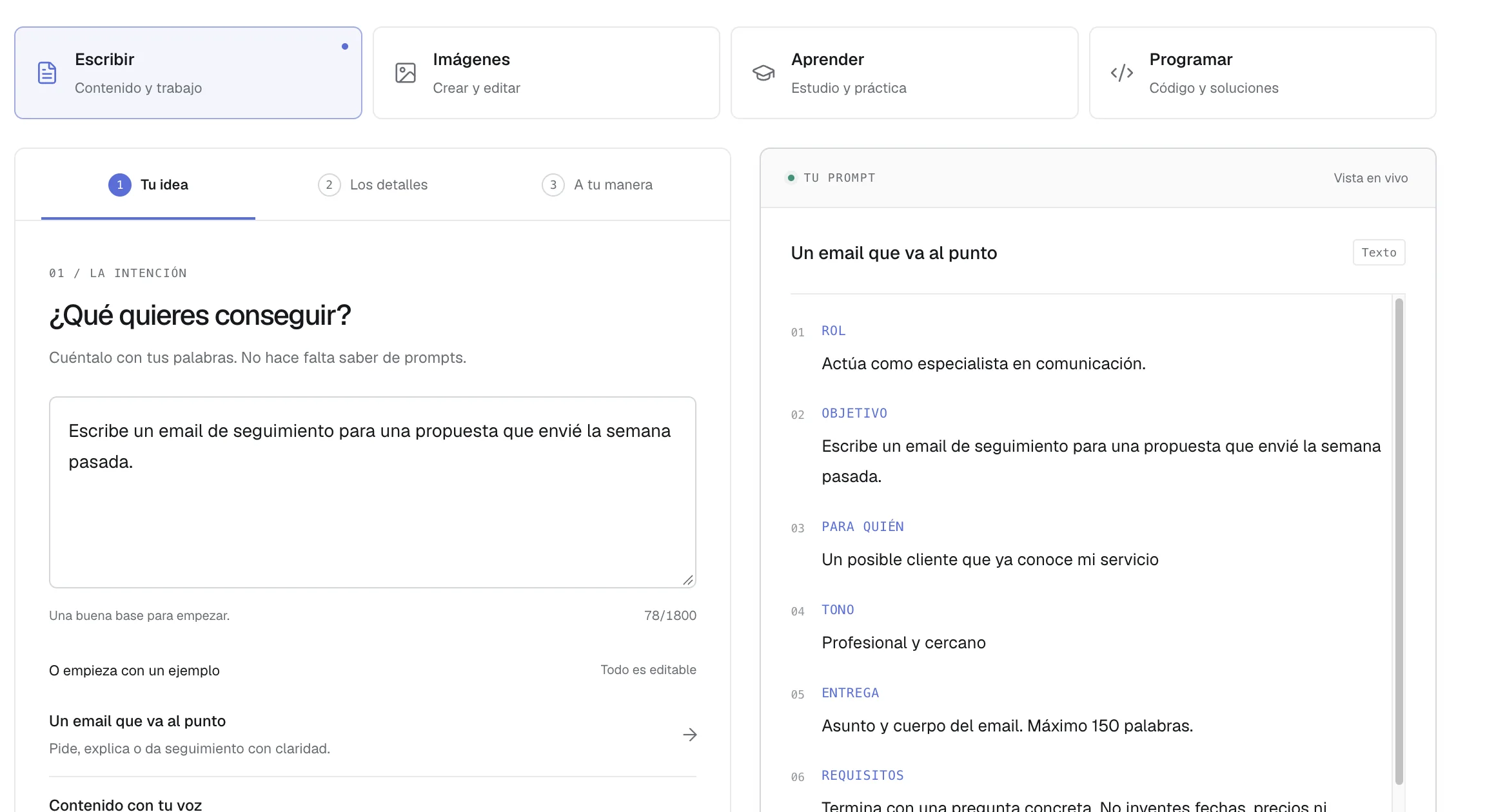Click the 'TU PROMPT' header label
Image resolution: width=1496 pixels, height=812 pixels.
pos(839,178)
